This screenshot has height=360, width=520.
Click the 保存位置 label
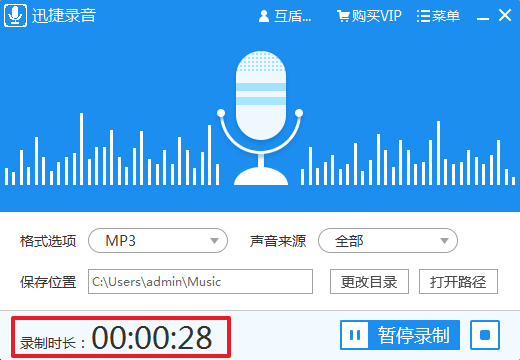click(x=48, y=282)
